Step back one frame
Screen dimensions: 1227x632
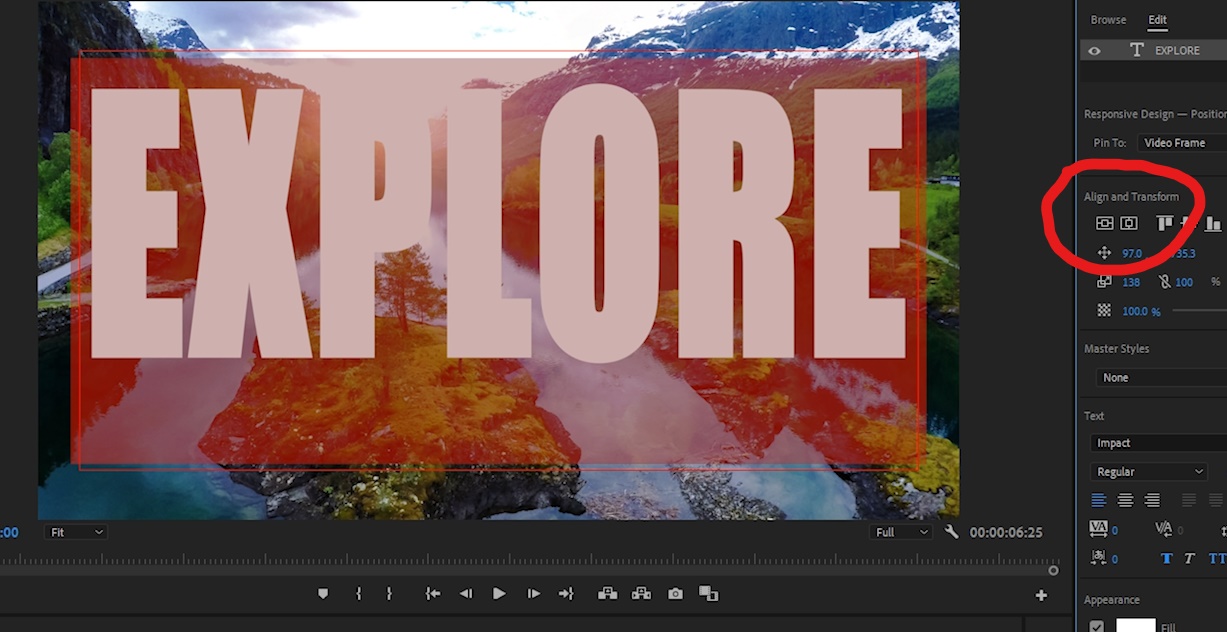click(466, 594)
